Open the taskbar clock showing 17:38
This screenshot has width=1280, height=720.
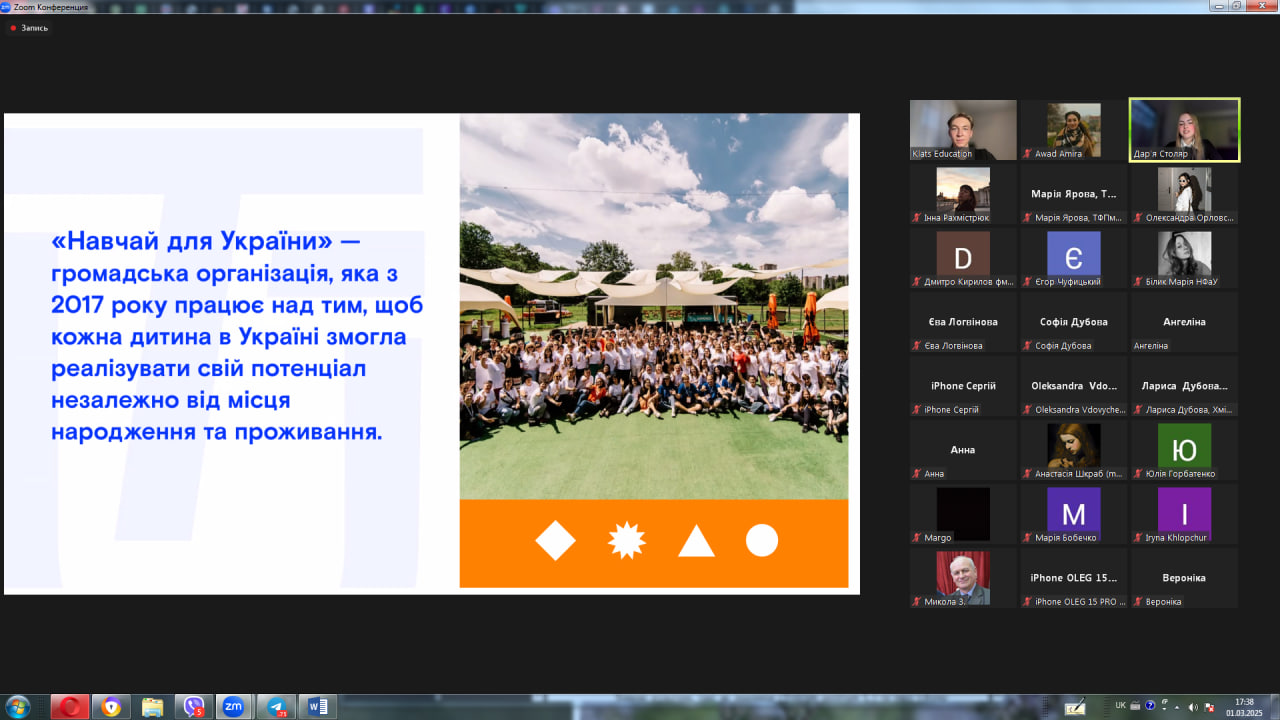coord(1244,707)
